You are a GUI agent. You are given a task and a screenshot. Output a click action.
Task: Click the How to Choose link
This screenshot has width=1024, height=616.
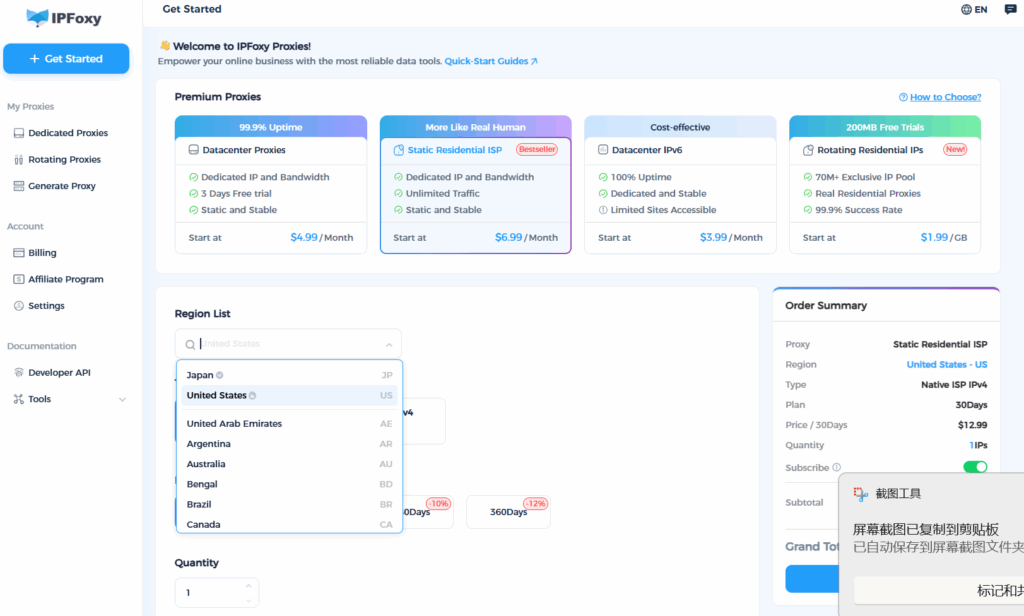(x=940, y=97)
